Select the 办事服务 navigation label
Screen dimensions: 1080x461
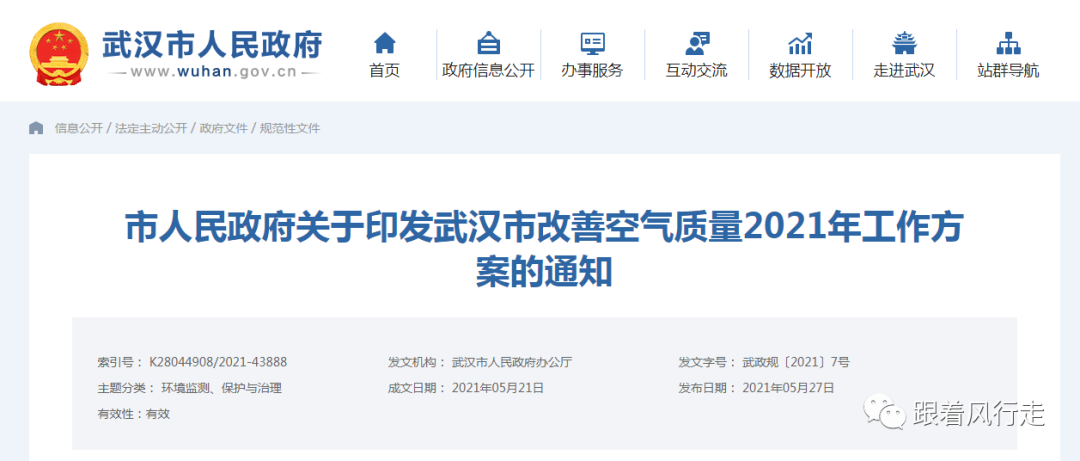click(592, 71)
